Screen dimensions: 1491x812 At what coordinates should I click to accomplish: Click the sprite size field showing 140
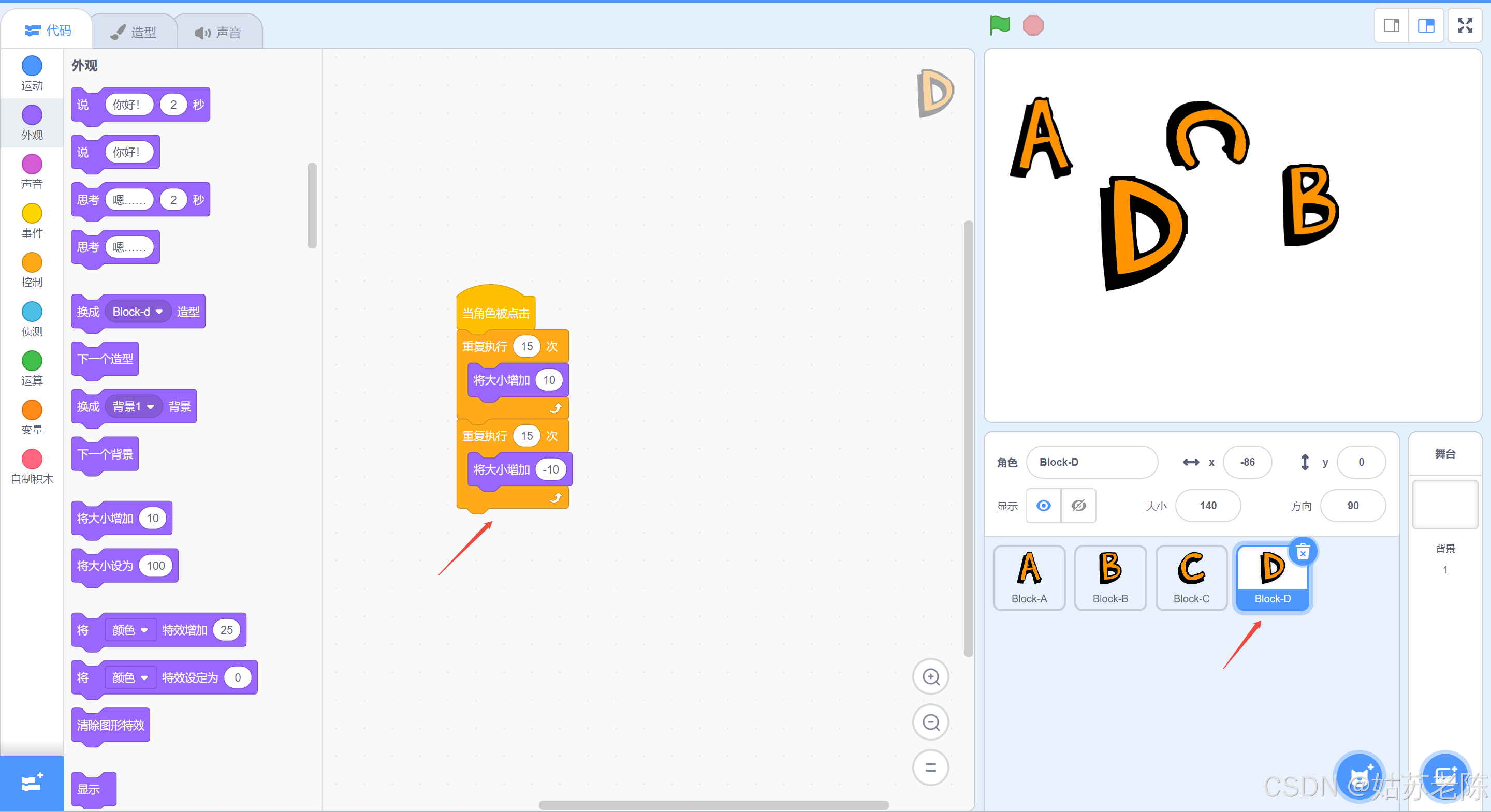tap(1207, 506)
